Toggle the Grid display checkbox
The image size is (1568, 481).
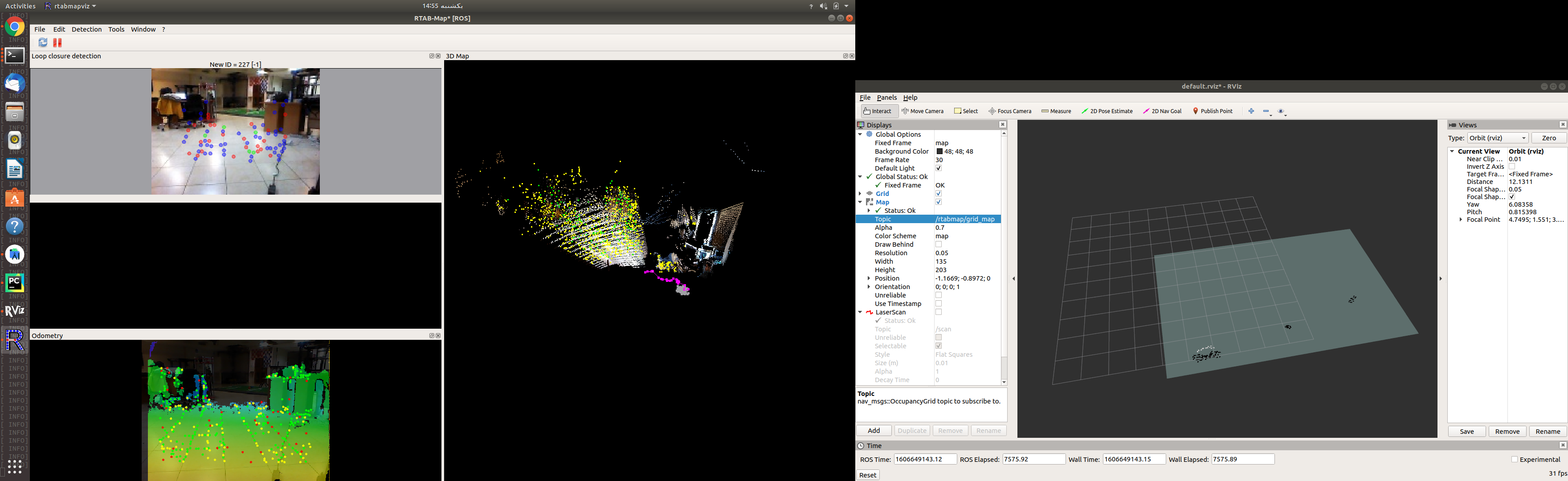tap(939, 194)
